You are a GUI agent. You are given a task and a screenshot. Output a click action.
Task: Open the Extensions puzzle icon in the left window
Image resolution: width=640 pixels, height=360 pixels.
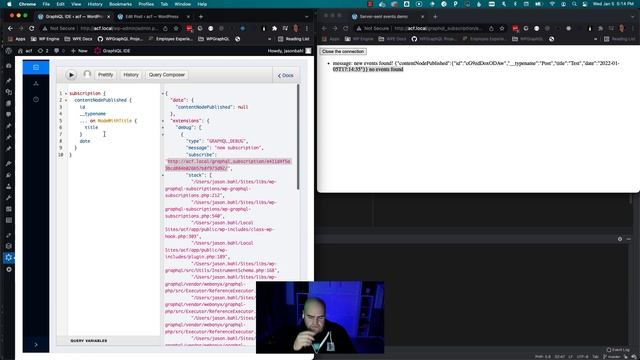coord(274,29)
